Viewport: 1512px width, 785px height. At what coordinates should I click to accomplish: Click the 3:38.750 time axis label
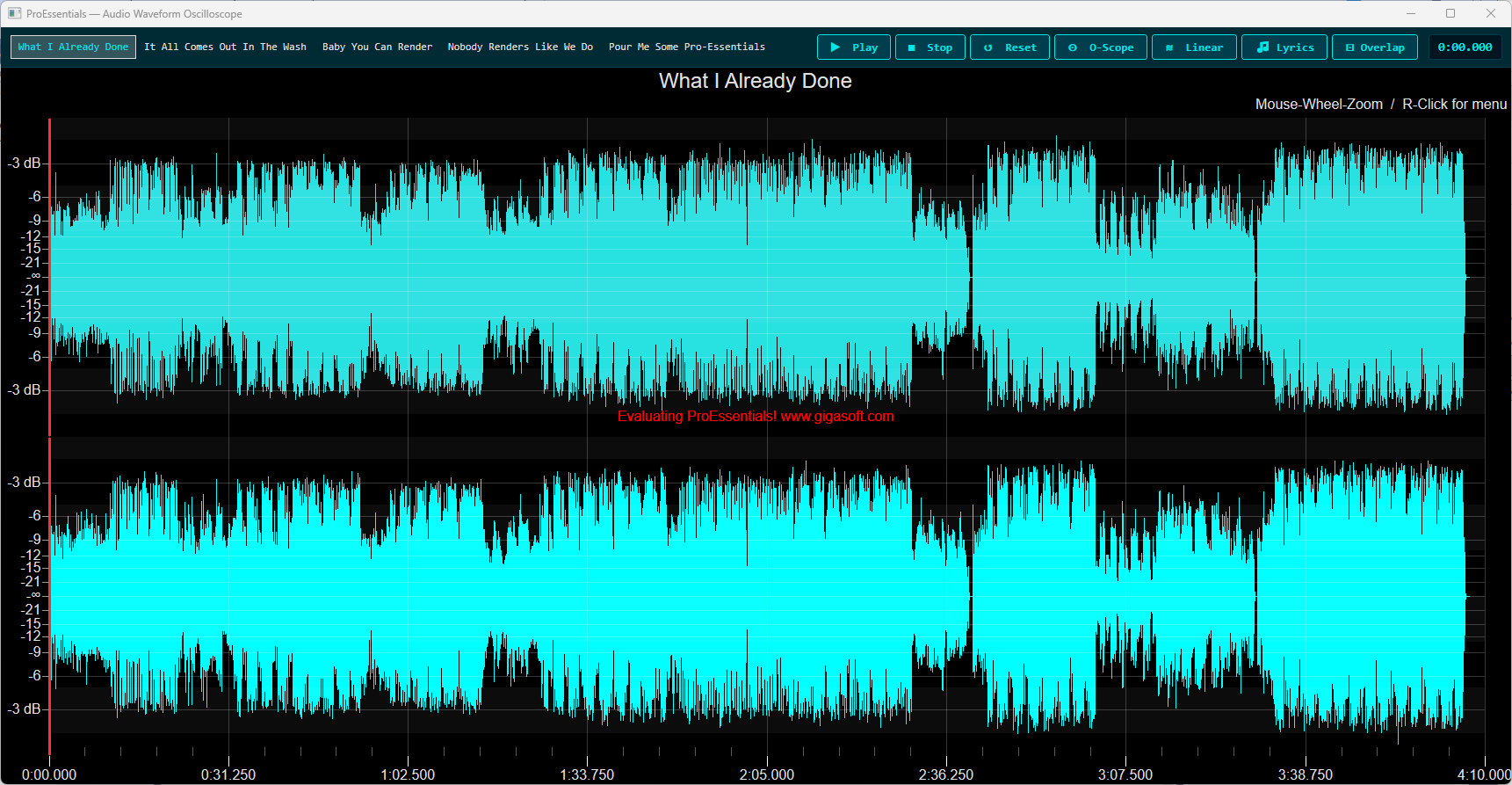coord(1306,774)
